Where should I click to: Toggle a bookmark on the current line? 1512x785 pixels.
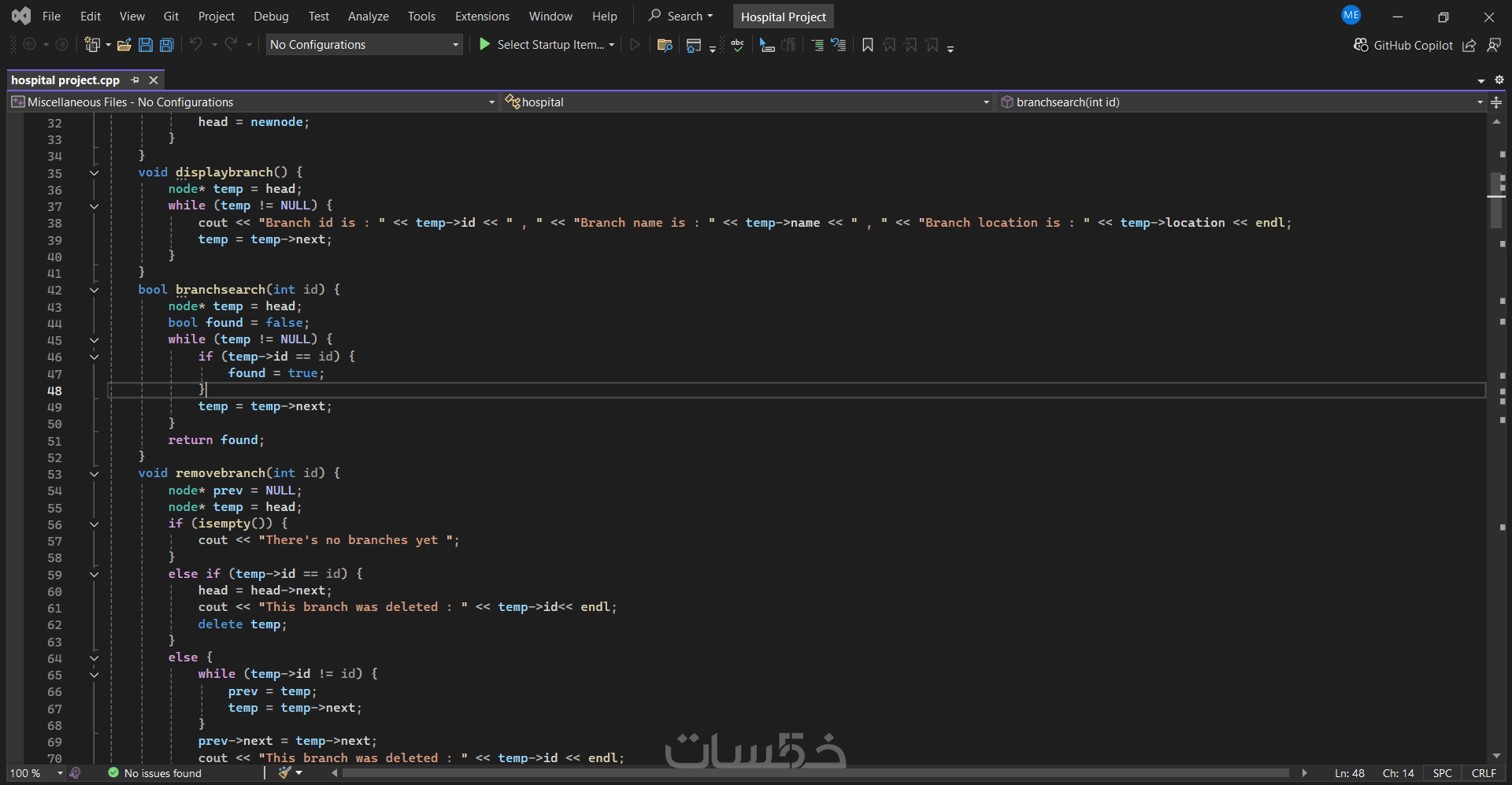pyautogui.click(x=868, y=45)
